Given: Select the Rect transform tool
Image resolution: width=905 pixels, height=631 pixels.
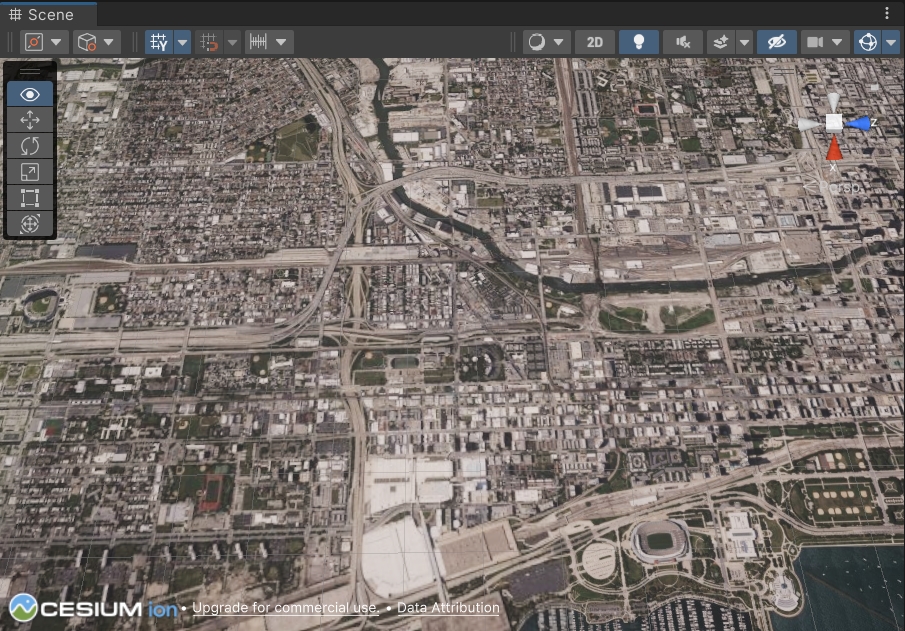Looking at the screenshot, I should (x=30, y=198).
